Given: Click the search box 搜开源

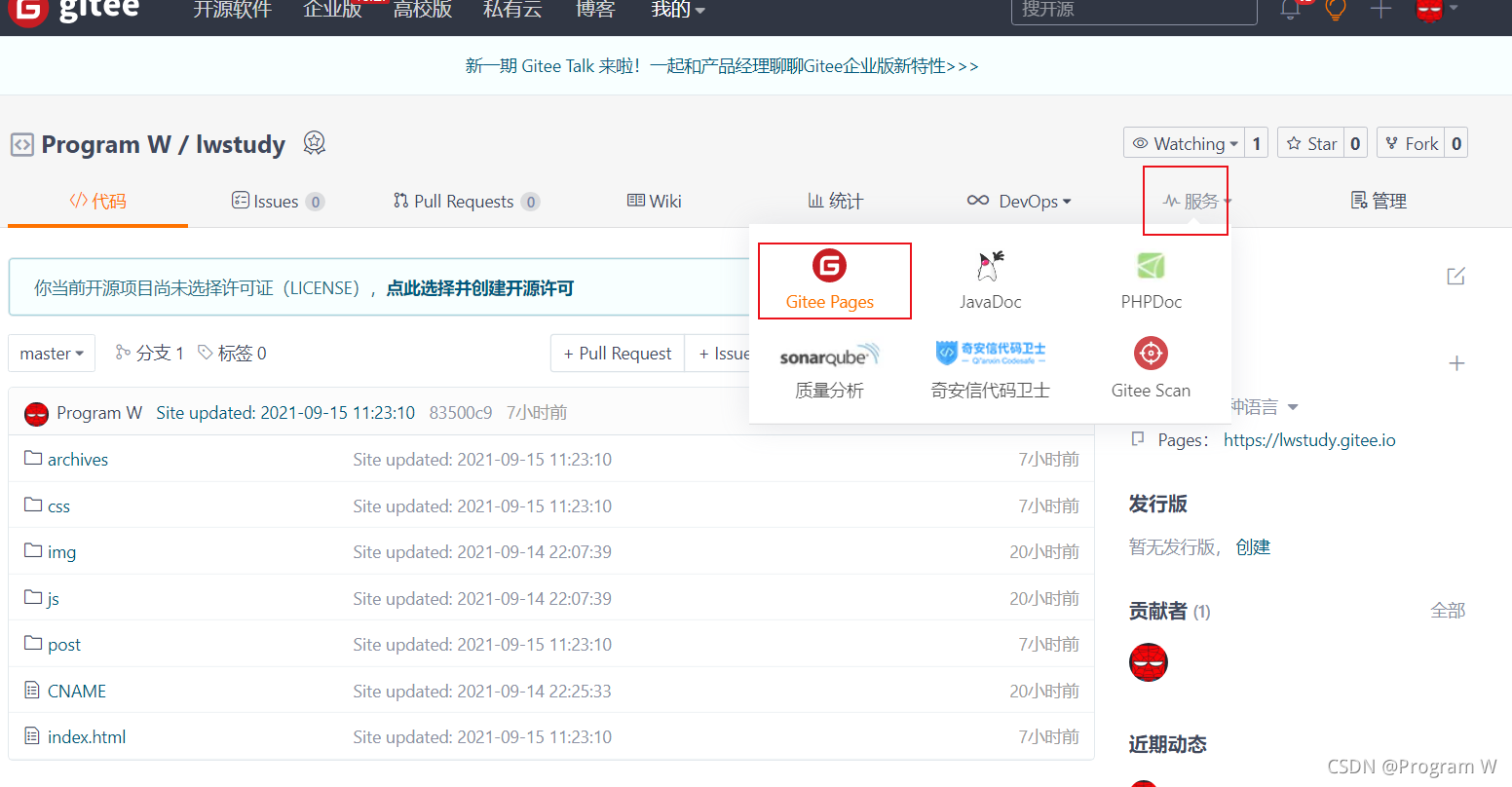Looking at the screenshot, I should pyautogui.click(x=1134, y=10).
